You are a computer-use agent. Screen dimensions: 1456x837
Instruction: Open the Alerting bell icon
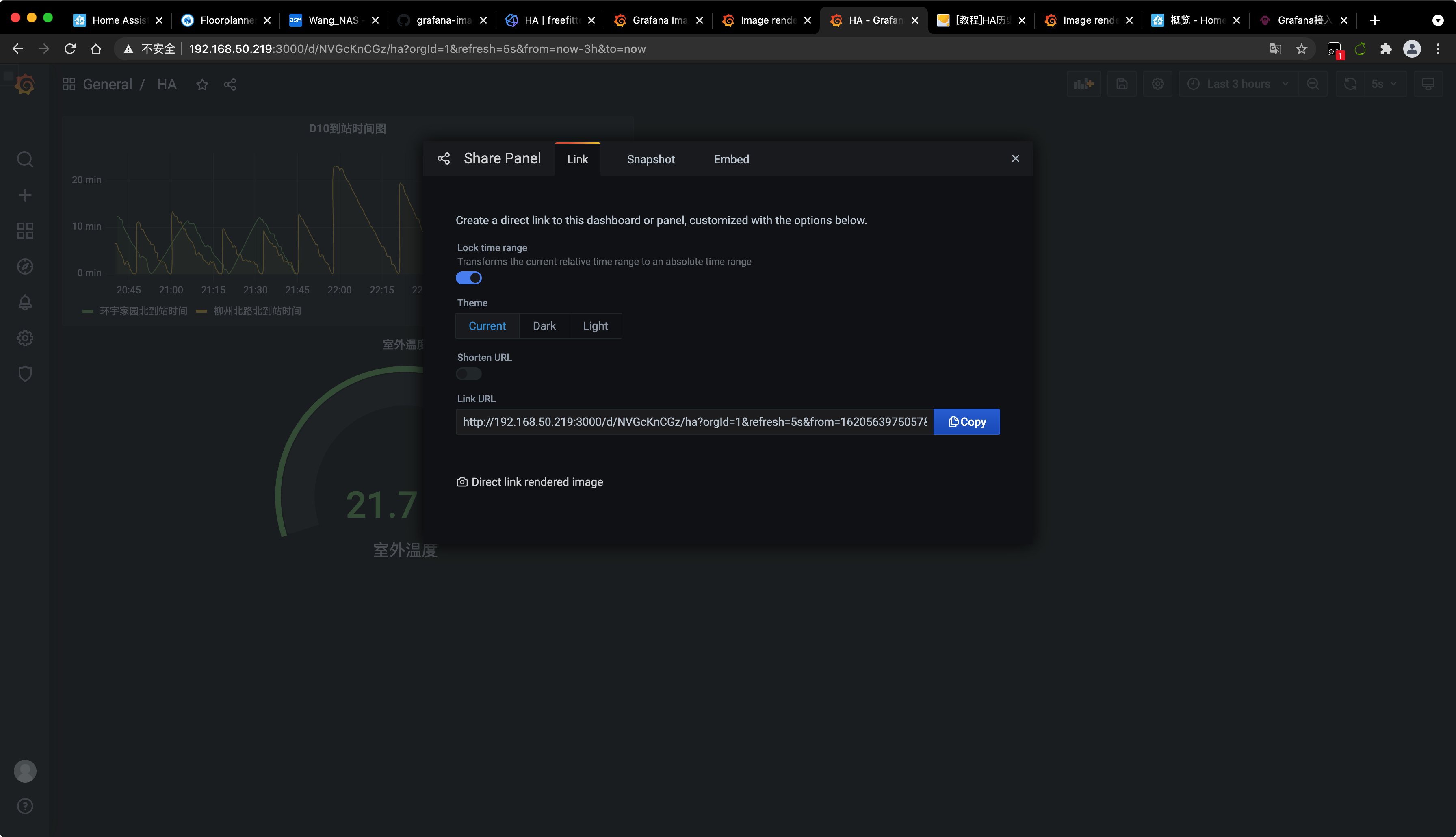[x=25, y=302]
